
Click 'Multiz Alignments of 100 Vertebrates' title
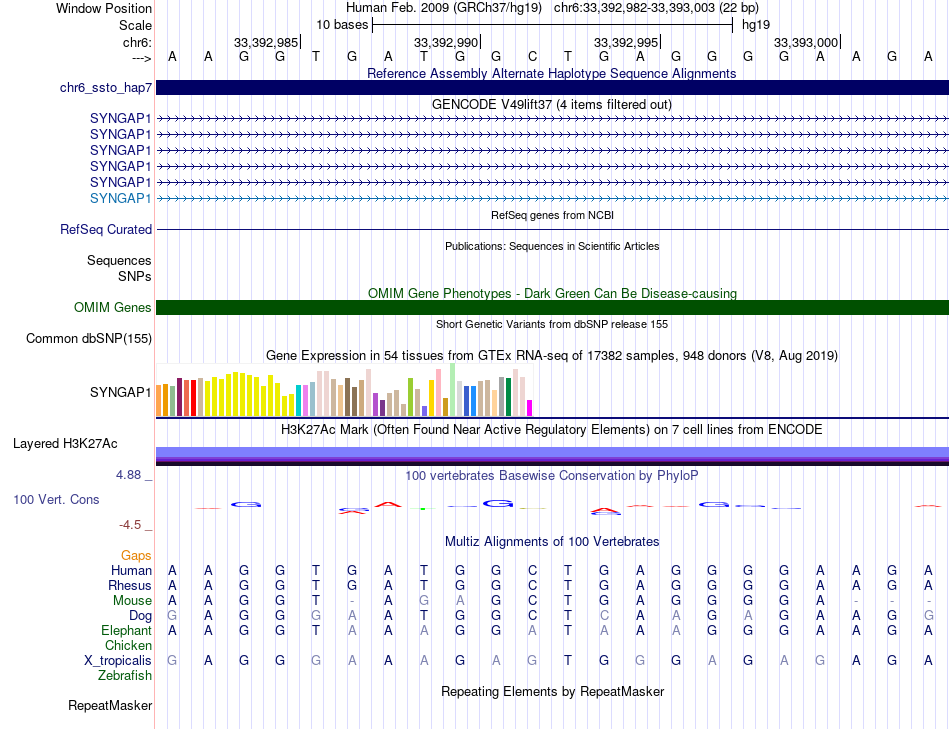point(551,542)
